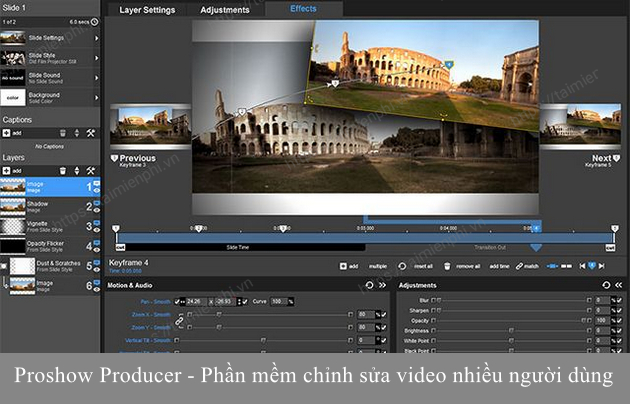Click the Next keyframe button

point(602,160)
